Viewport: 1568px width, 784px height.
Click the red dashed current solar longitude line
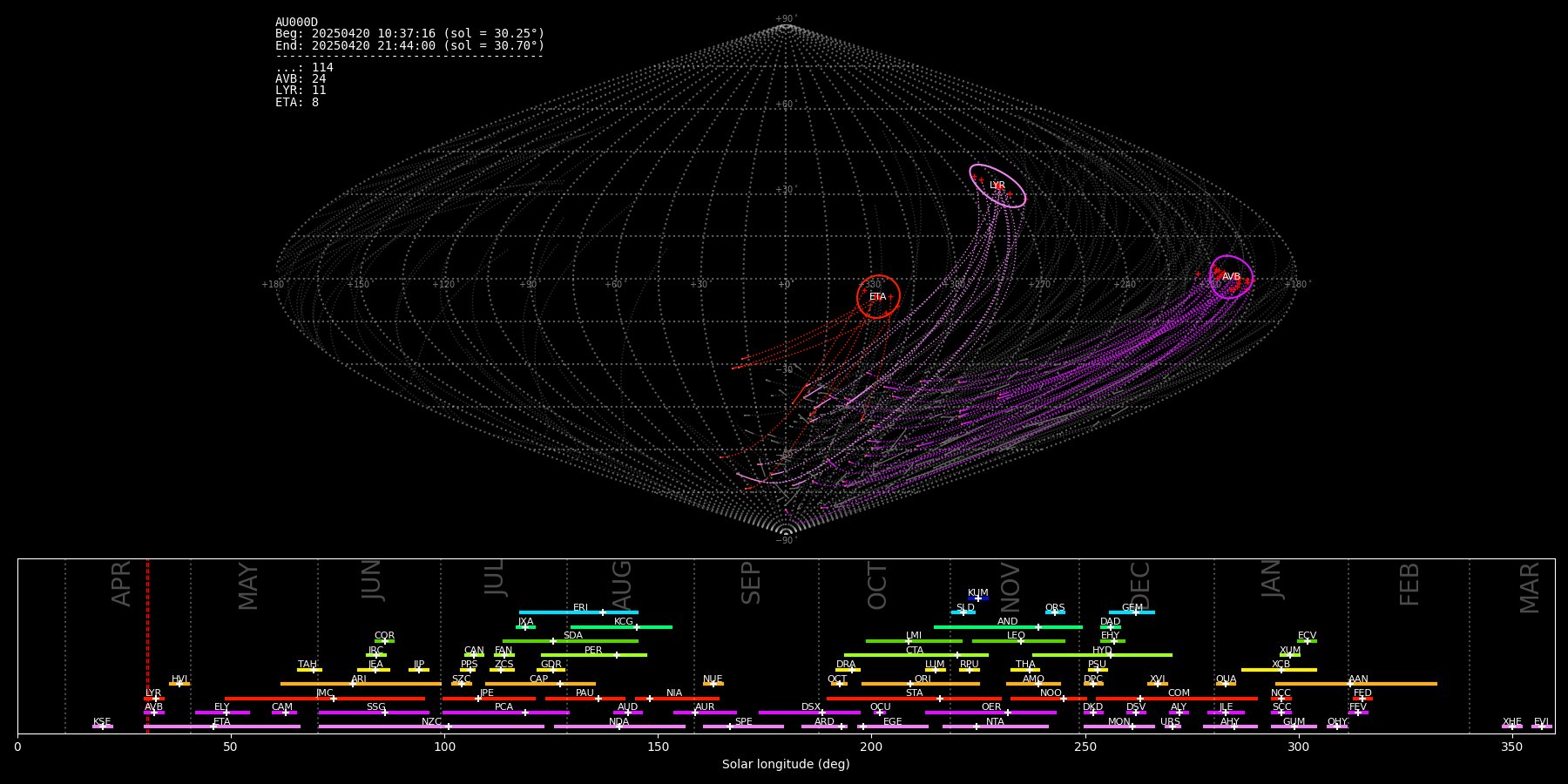pyautogui.click(x=147, y=645)
